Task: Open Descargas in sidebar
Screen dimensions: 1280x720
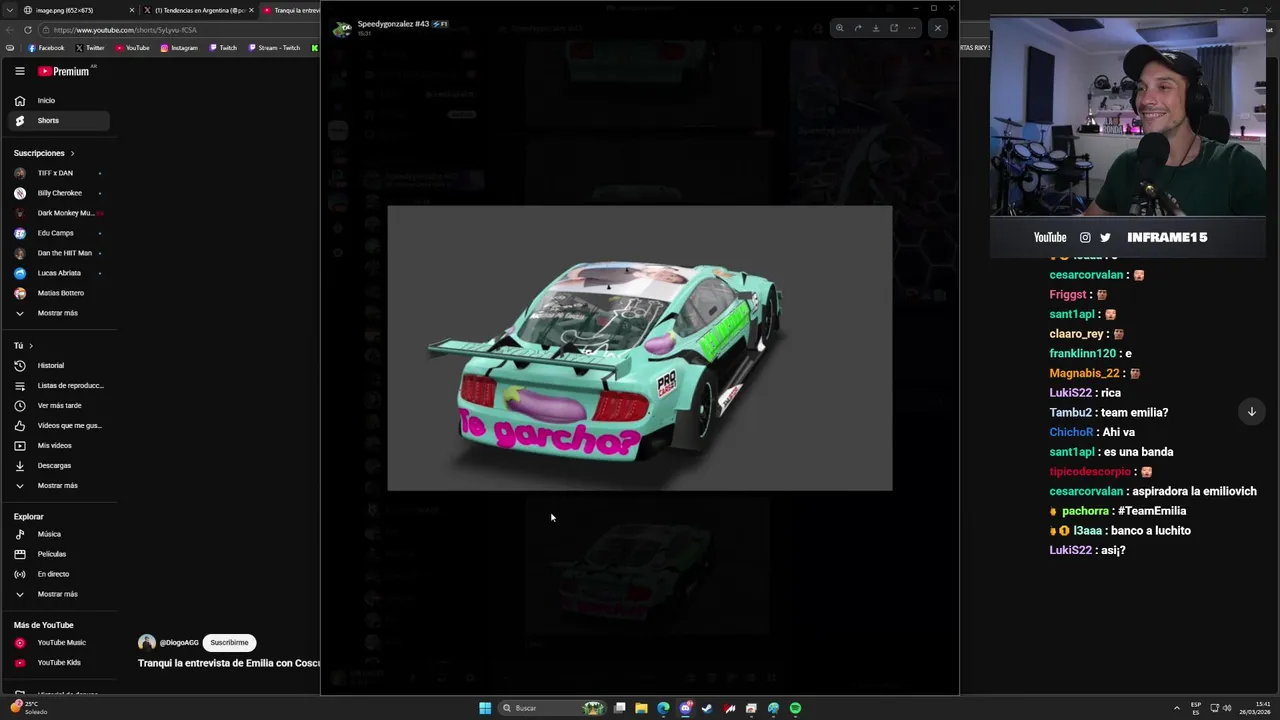Action: (58, 466)
